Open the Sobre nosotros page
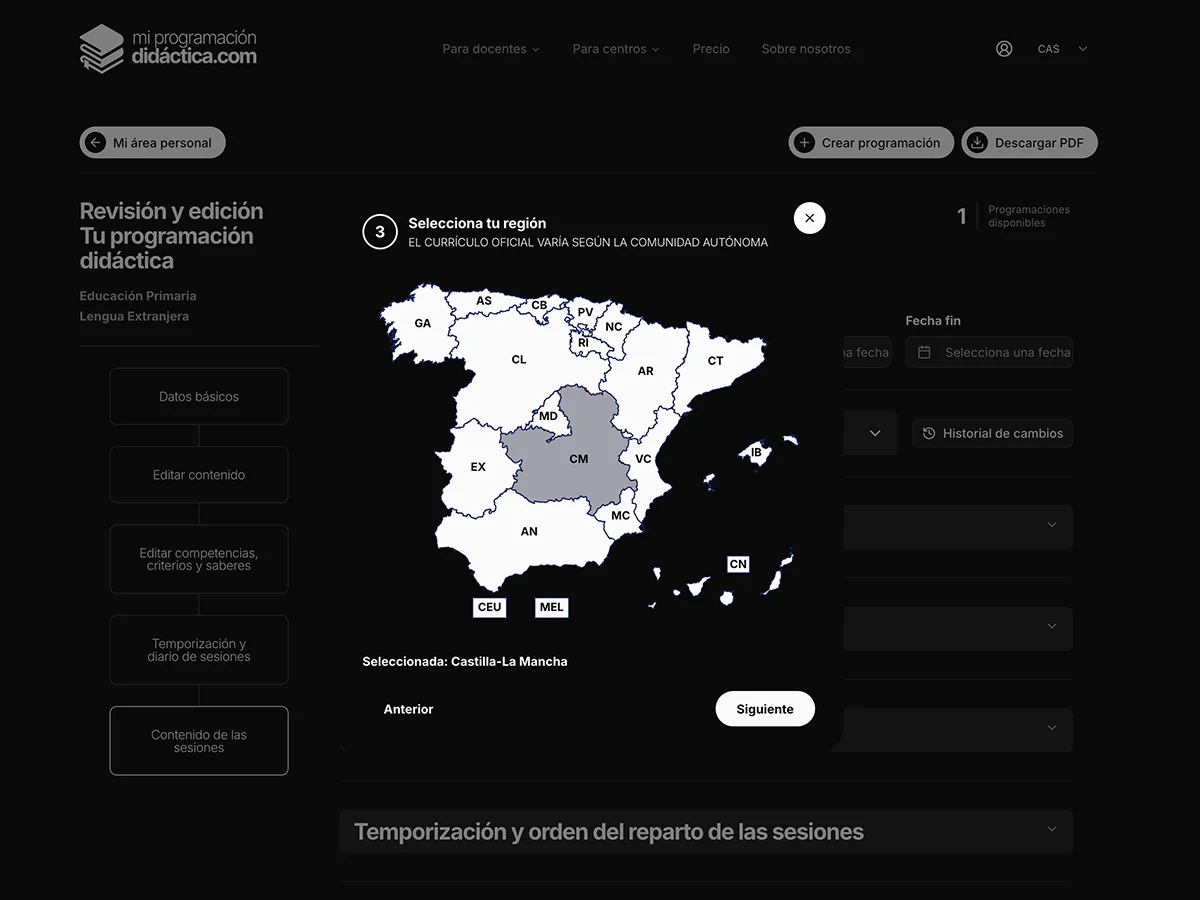The image size is (1200, 900). [x=806, y=48]
